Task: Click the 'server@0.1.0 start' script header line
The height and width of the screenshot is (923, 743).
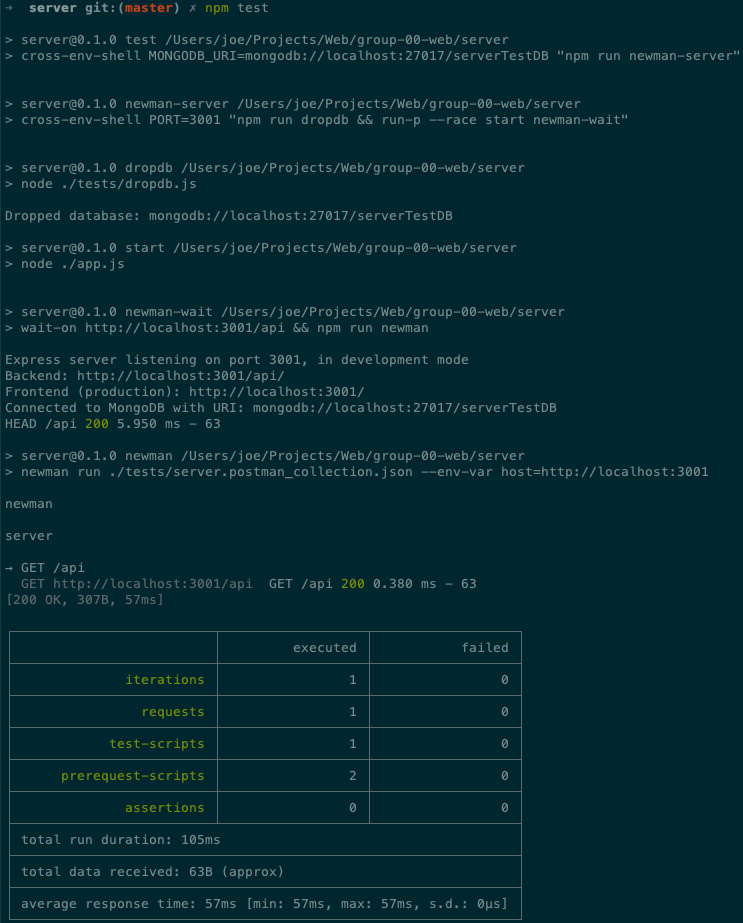Action: 261,248
